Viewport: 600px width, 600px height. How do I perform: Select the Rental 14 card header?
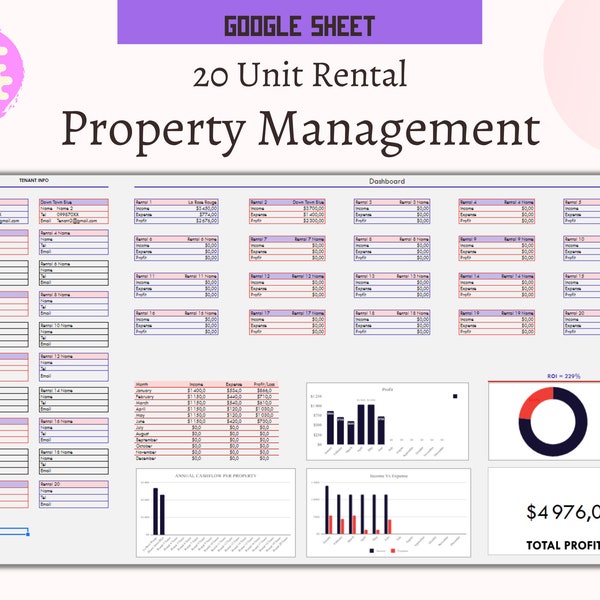tap(497, 276)
